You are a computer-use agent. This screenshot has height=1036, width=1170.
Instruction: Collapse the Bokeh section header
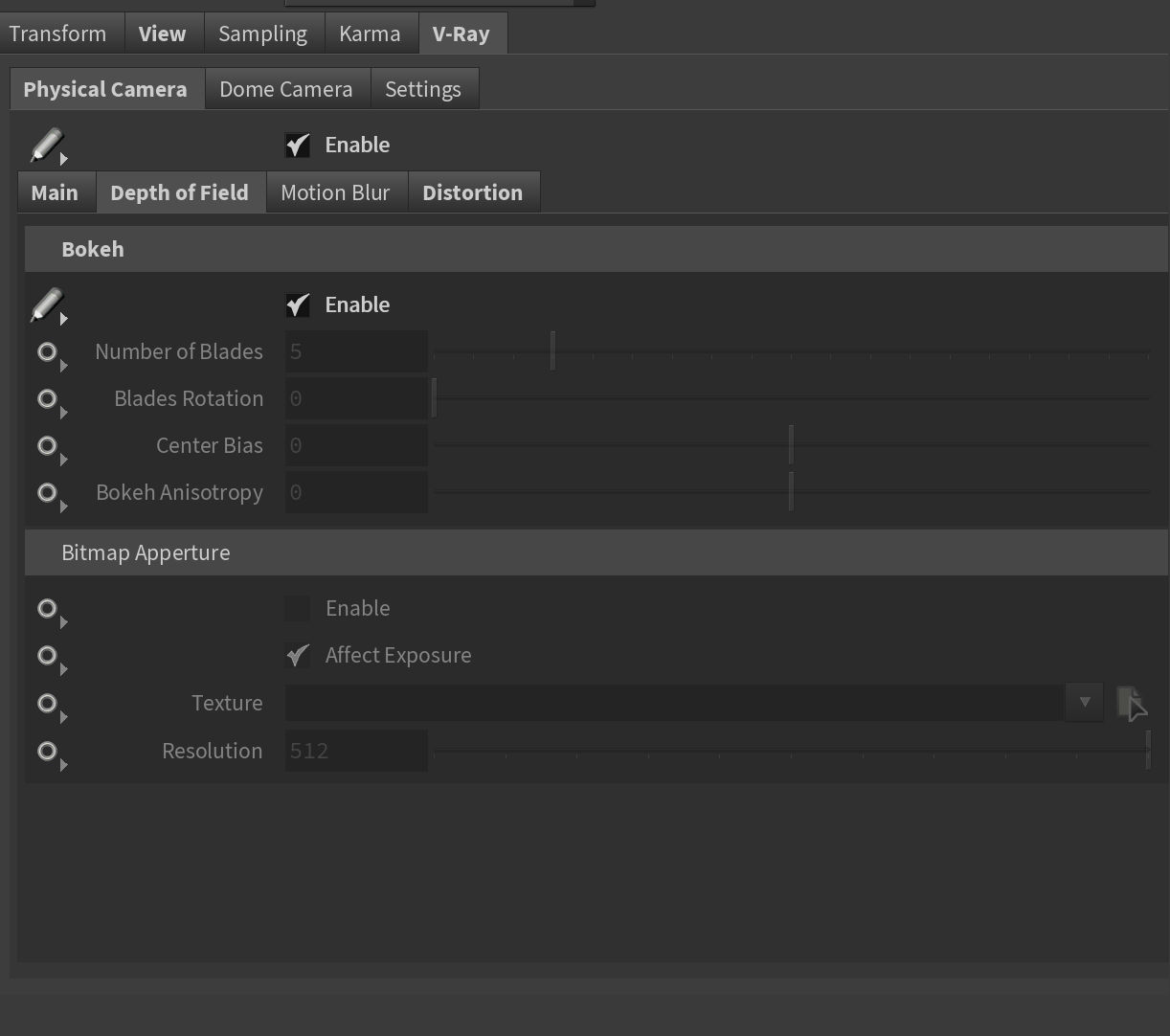(93, 249)
